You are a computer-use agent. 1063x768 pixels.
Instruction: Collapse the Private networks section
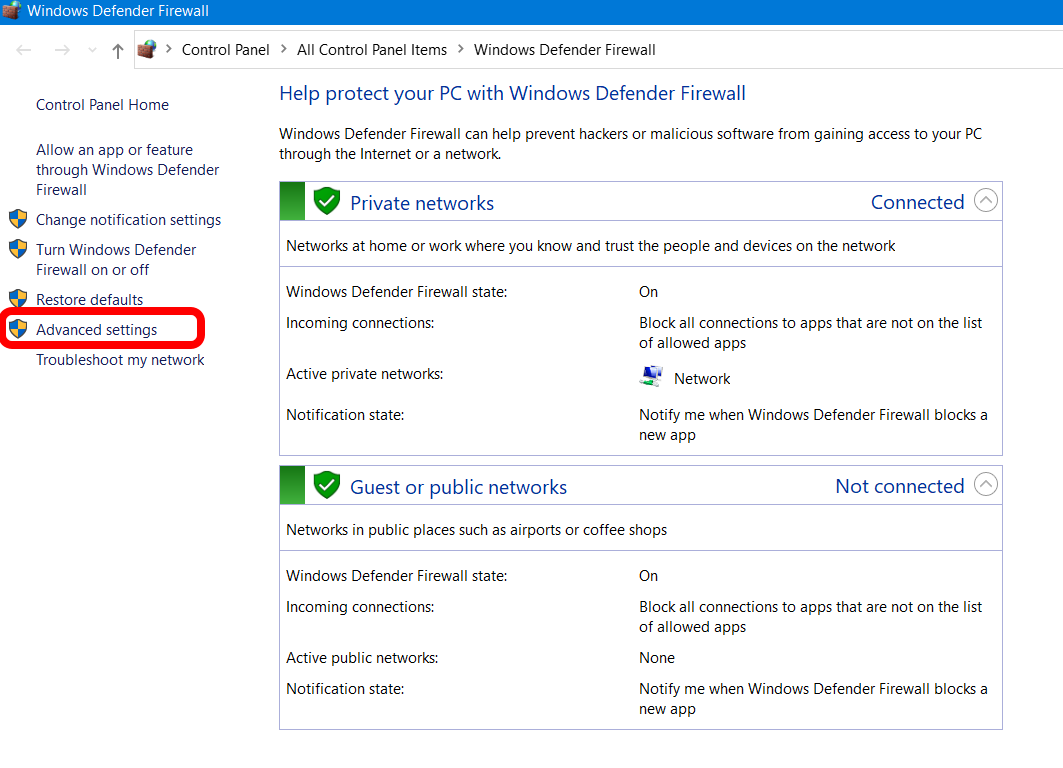(x=986, y=201)
